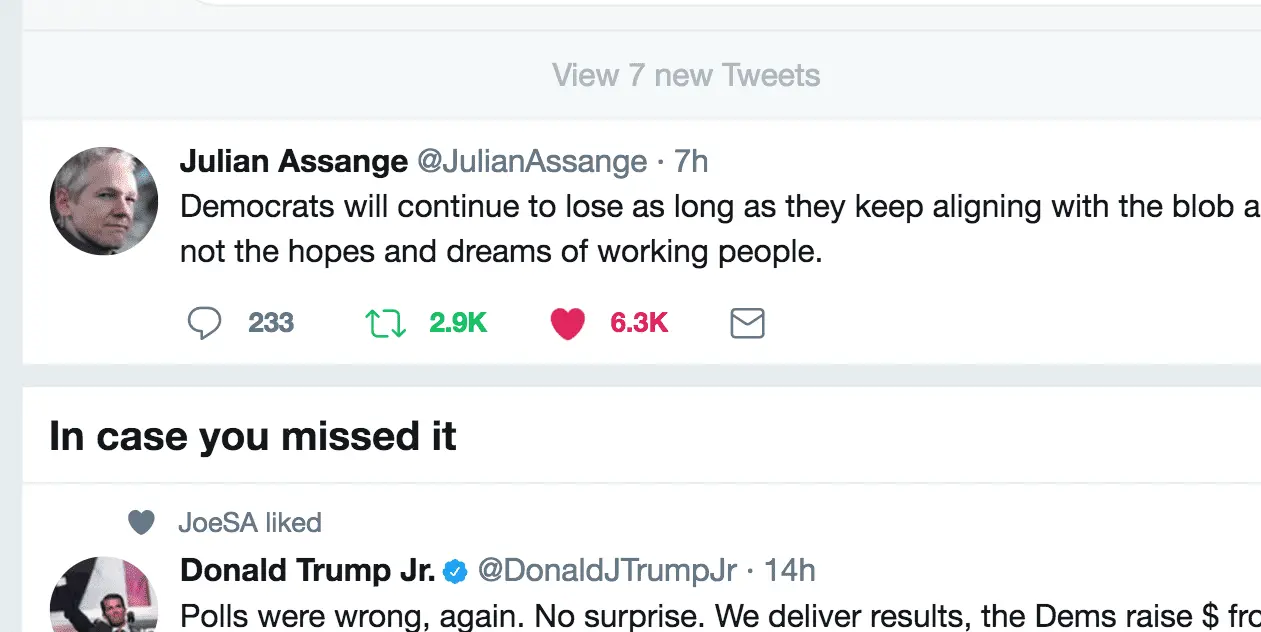Open the 7h timestamp permalink
This screenshot has height=632, width=1261.
(x=691, y=161)
